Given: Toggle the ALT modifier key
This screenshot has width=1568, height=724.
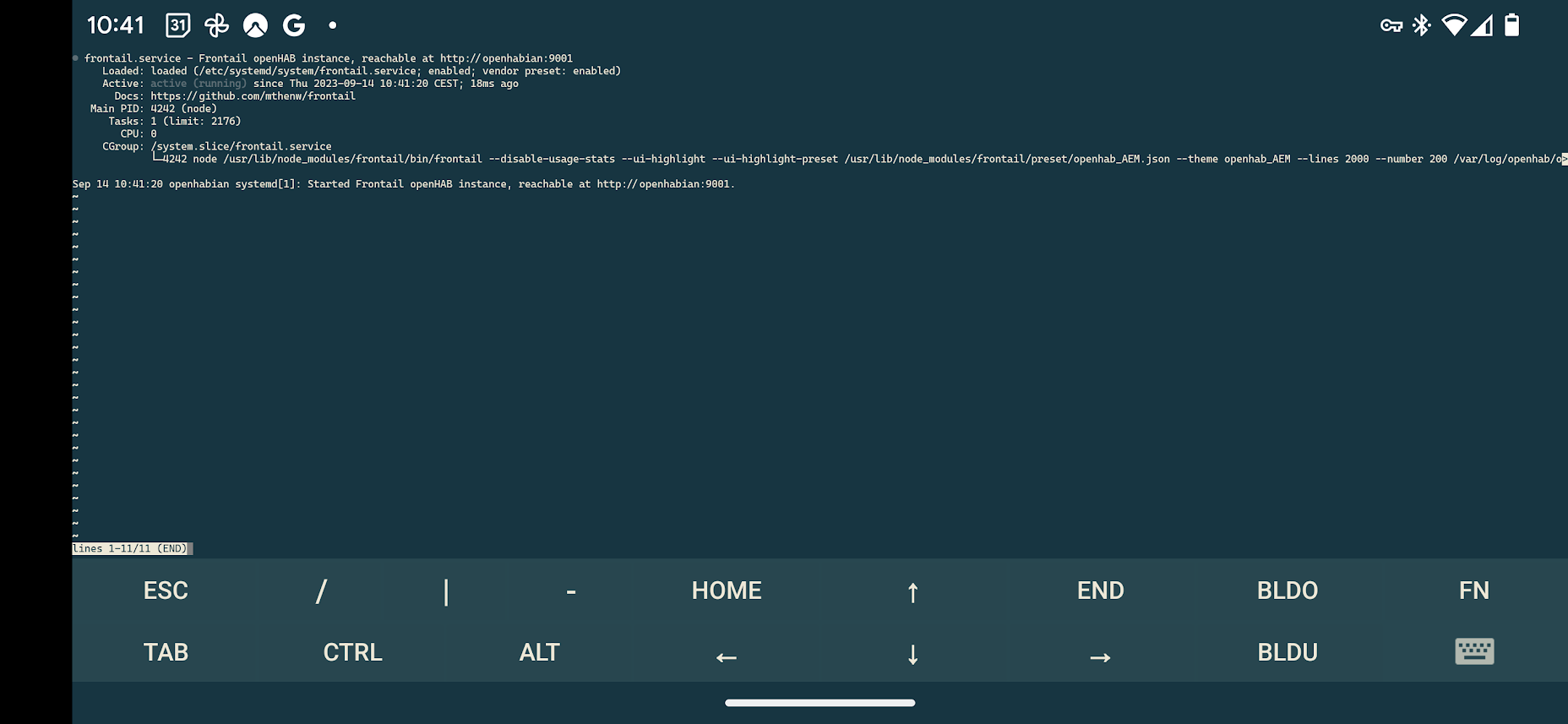Looking at the screenshot, I should [539, 652].
